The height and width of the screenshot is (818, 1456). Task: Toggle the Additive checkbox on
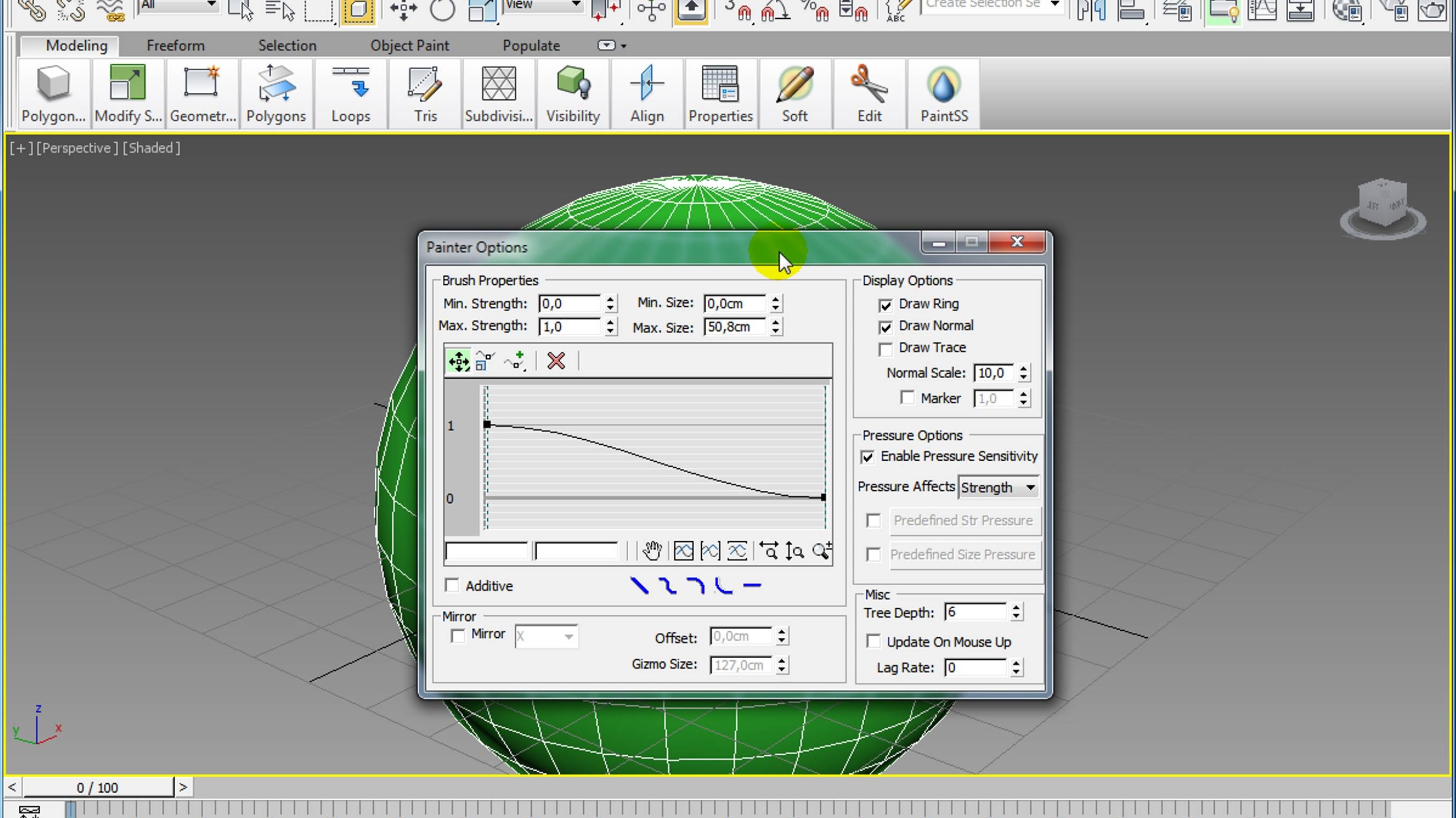pos(453,586)
